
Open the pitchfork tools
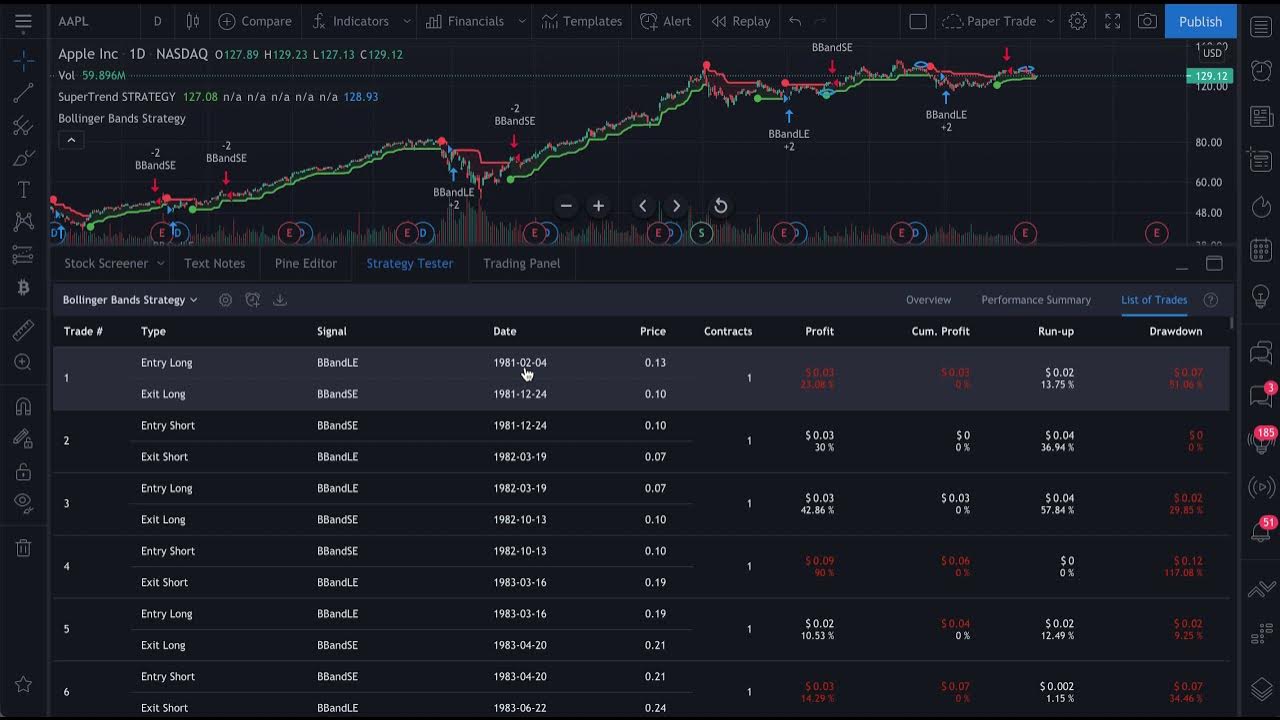23,126
